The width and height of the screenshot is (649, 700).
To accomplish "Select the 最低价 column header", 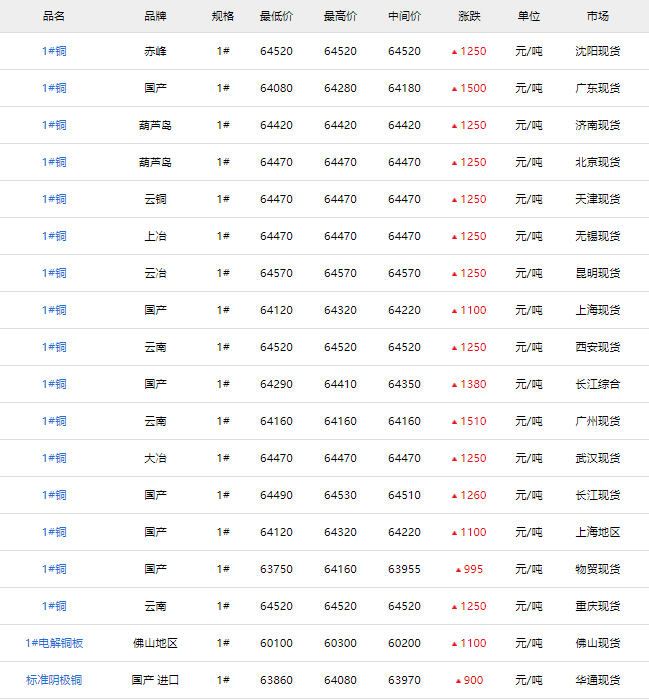I will pos(276,16).
